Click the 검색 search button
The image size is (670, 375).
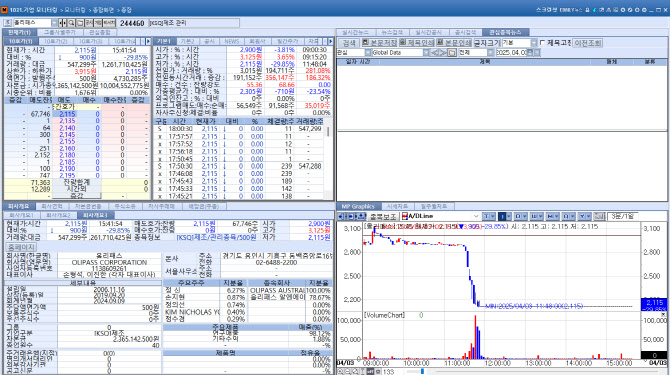point(349,43)
